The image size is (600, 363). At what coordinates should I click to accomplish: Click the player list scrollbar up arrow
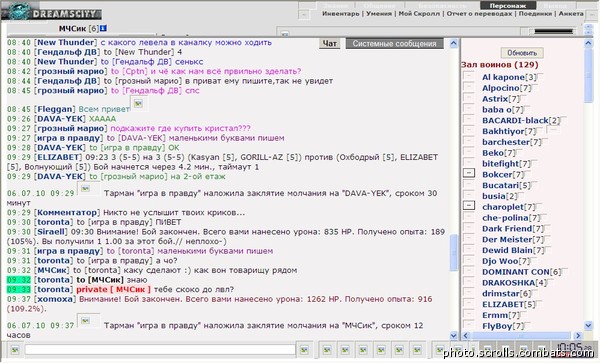click(x=589, y=43)
